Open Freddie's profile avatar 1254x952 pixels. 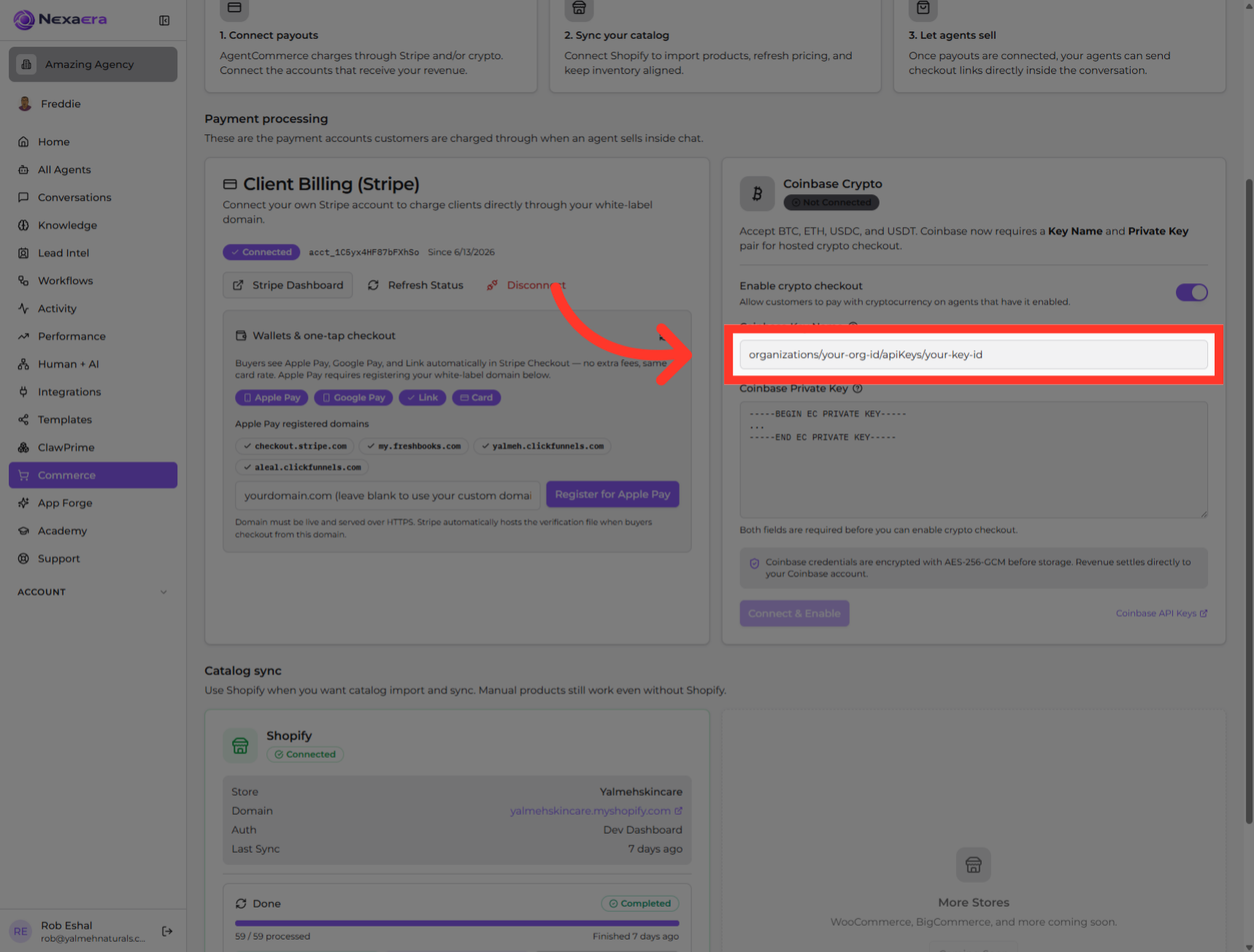tap(25, 104)
